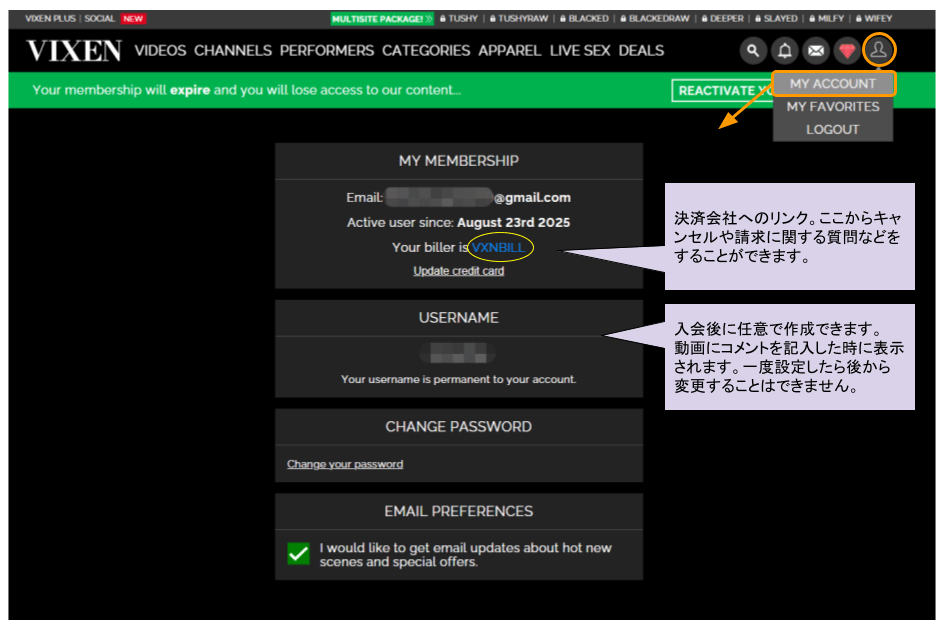The image size is (944, 630).
Task: Click the REACTIVATE button
Action: click(x=722, y=90)
